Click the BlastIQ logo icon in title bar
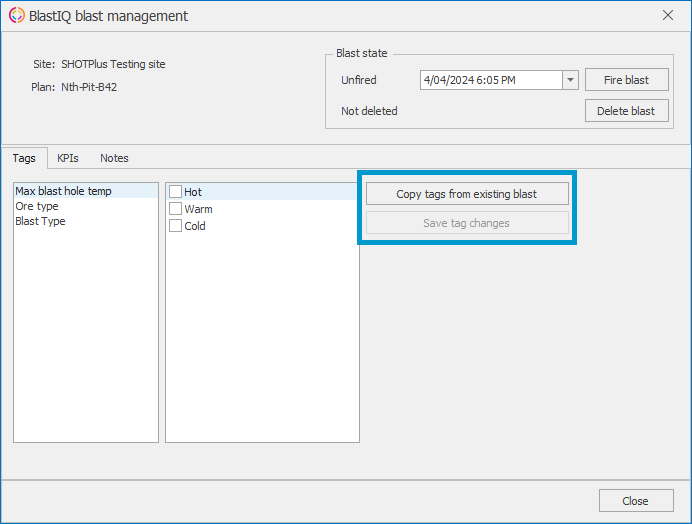The image size is (692, 524). click(17, 15)
